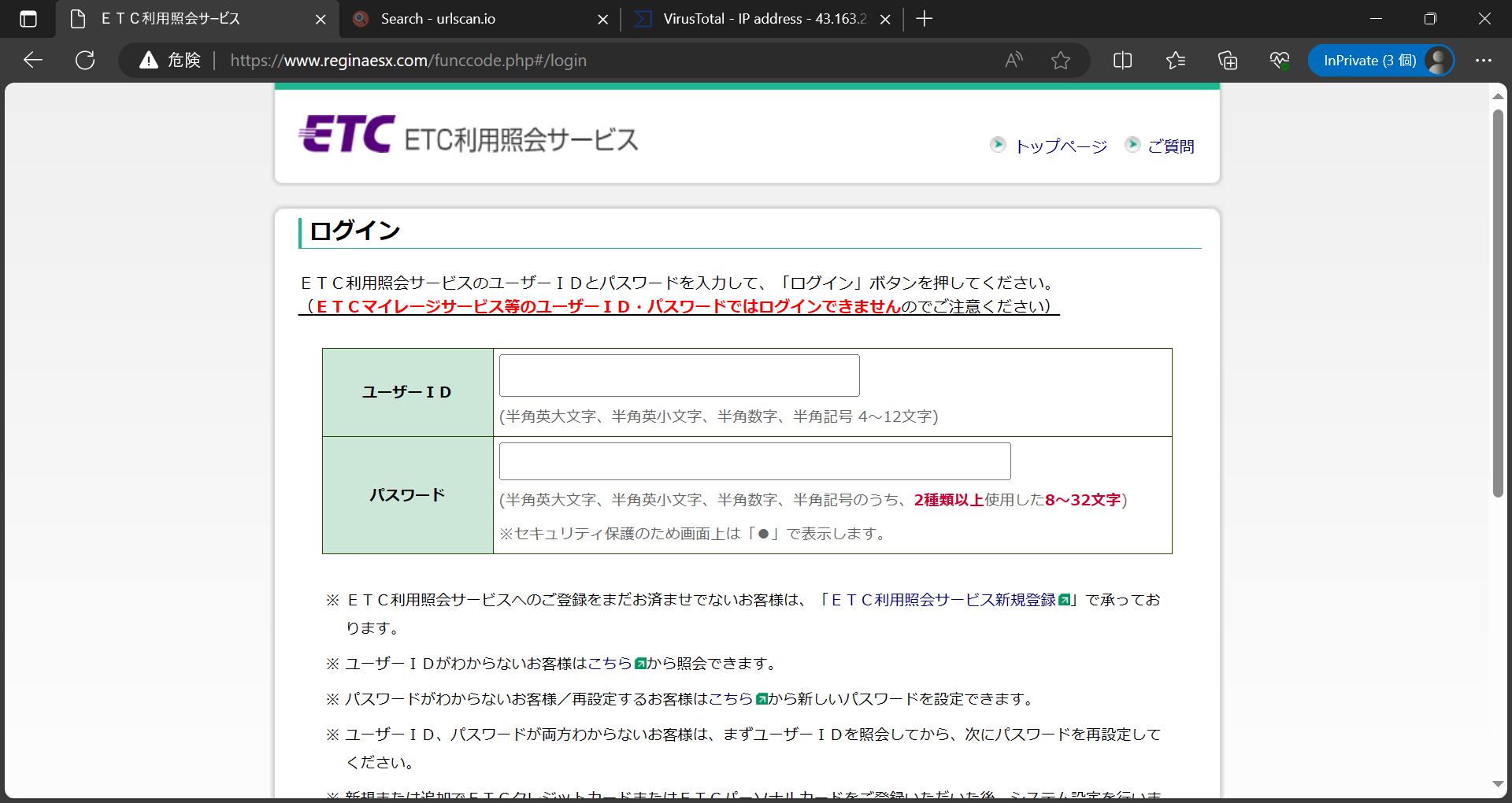Click the パスワード label cell

pos(408,495)
